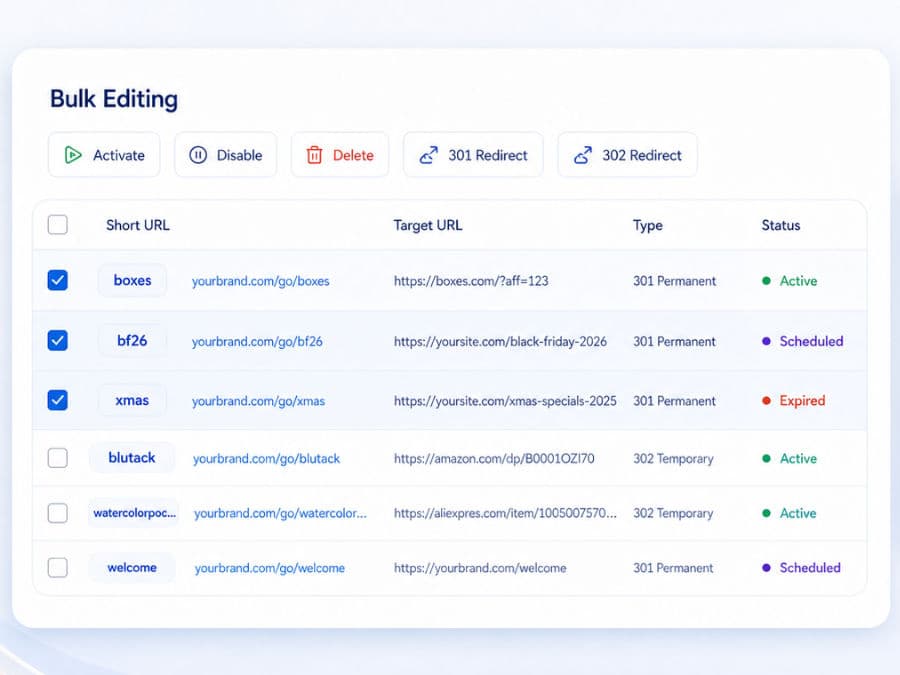This screenshot has width=900, height=675.
Task: Click the Short URL column header
Action: click(138, 225)
